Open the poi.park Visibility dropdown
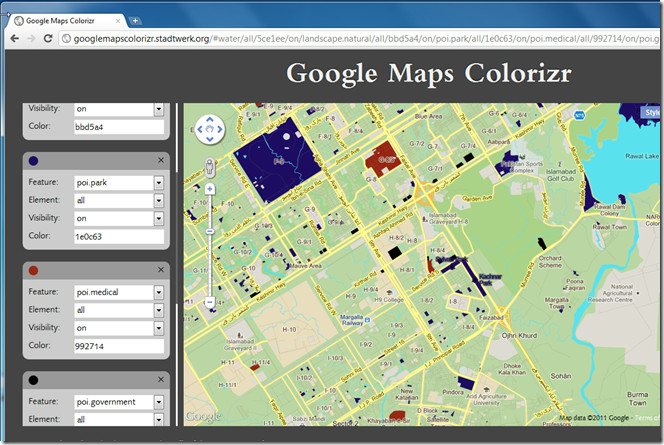The width and height of the screenshot is (664, 445). [x=159, y=218]
